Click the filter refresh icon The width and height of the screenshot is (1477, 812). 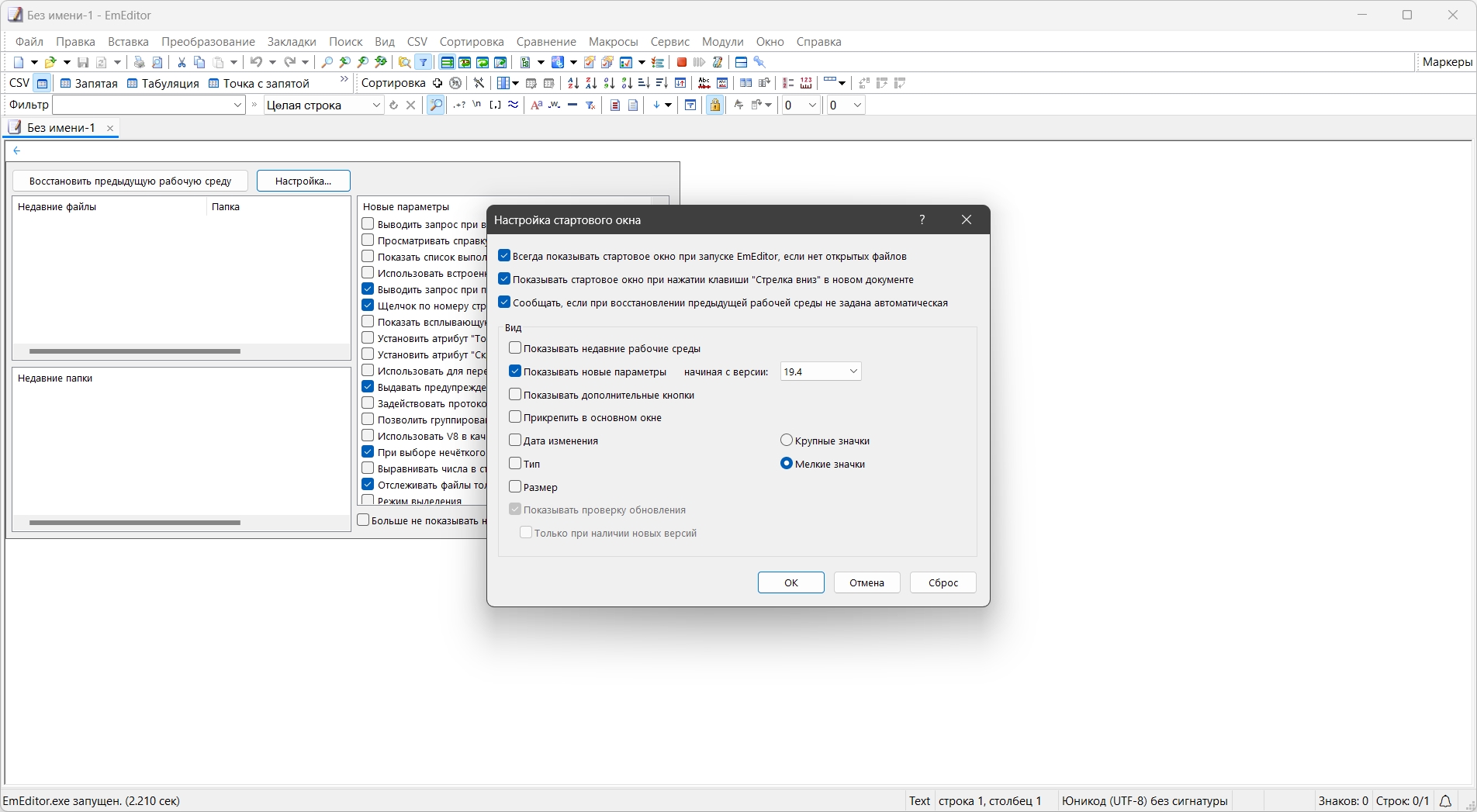(393, 105)
